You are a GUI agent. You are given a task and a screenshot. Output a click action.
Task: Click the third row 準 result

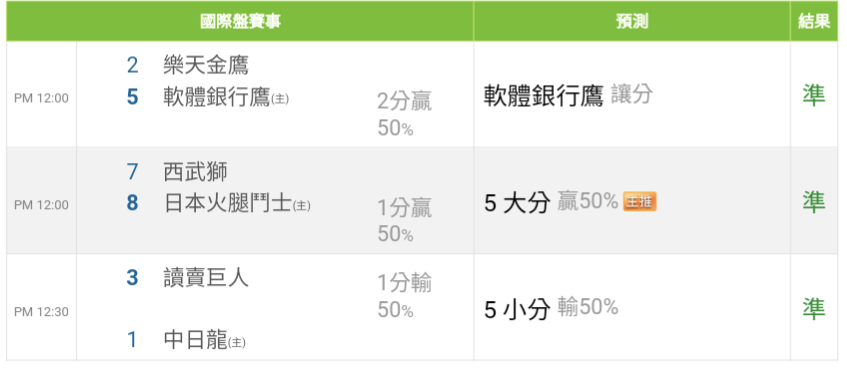(814, 309)
